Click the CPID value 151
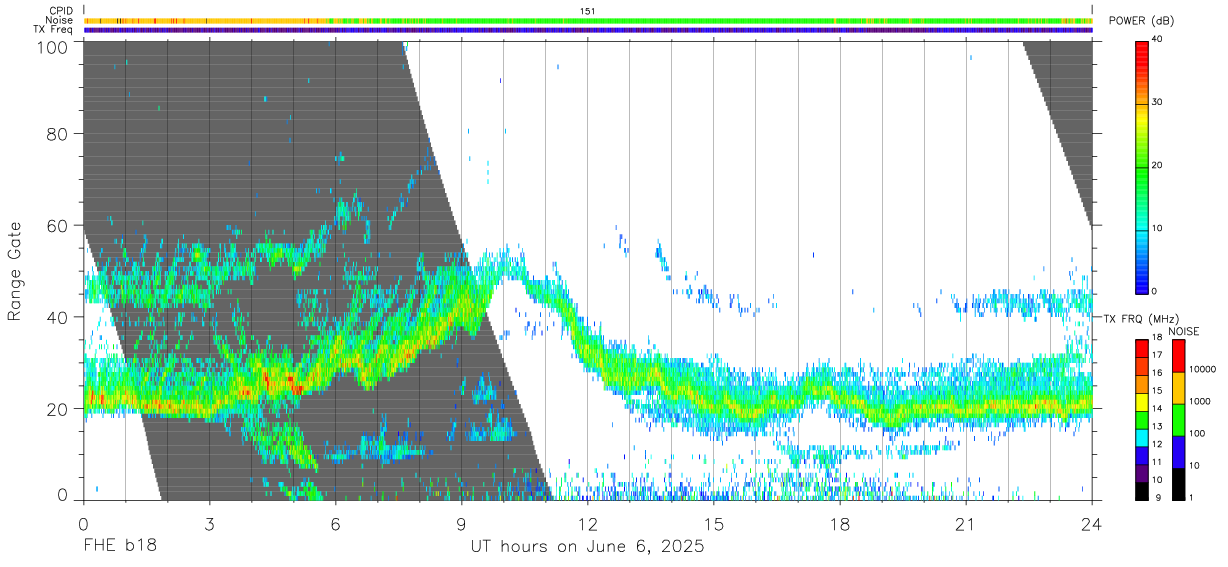 click(587, 11)
